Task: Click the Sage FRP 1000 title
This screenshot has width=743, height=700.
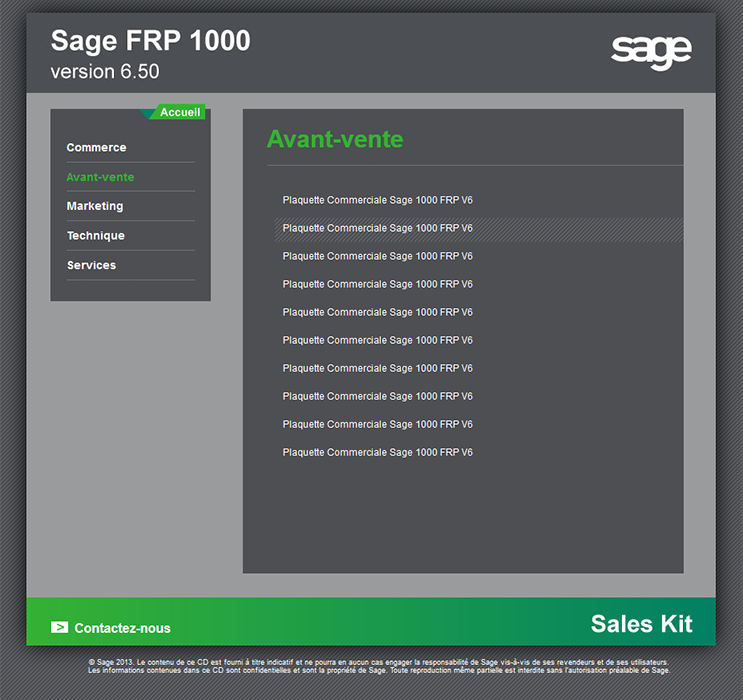Action: (x=151, y=40)
